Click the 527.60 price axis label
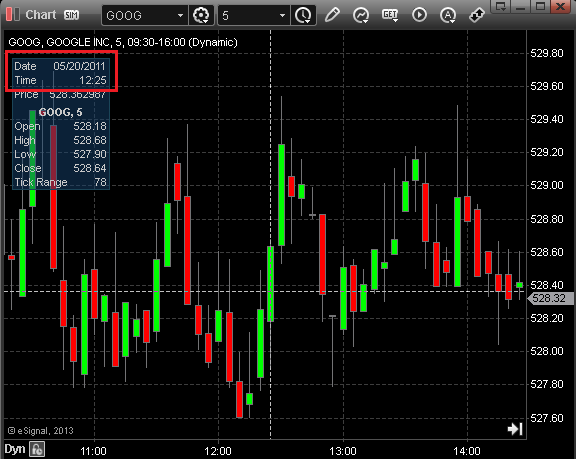 click(x=547, y=418)
